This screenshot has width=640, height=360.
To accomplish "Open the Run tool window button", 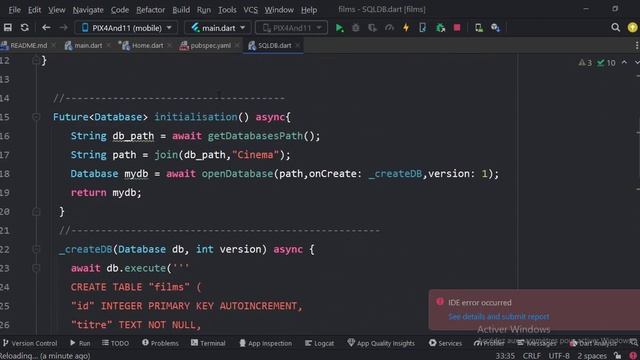I will (x=80, y=343).
